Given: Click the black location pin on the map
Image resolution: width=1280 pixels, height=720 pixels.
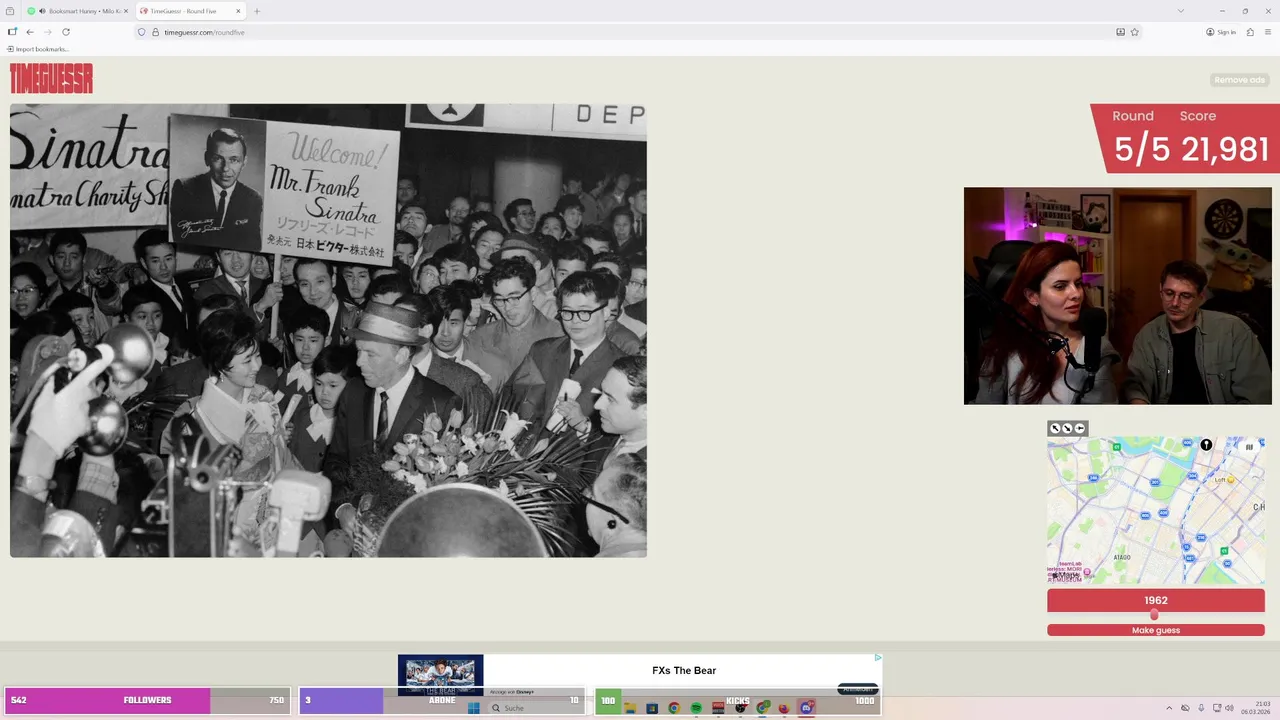Looking at the screenshot, I should point(1206,445).
